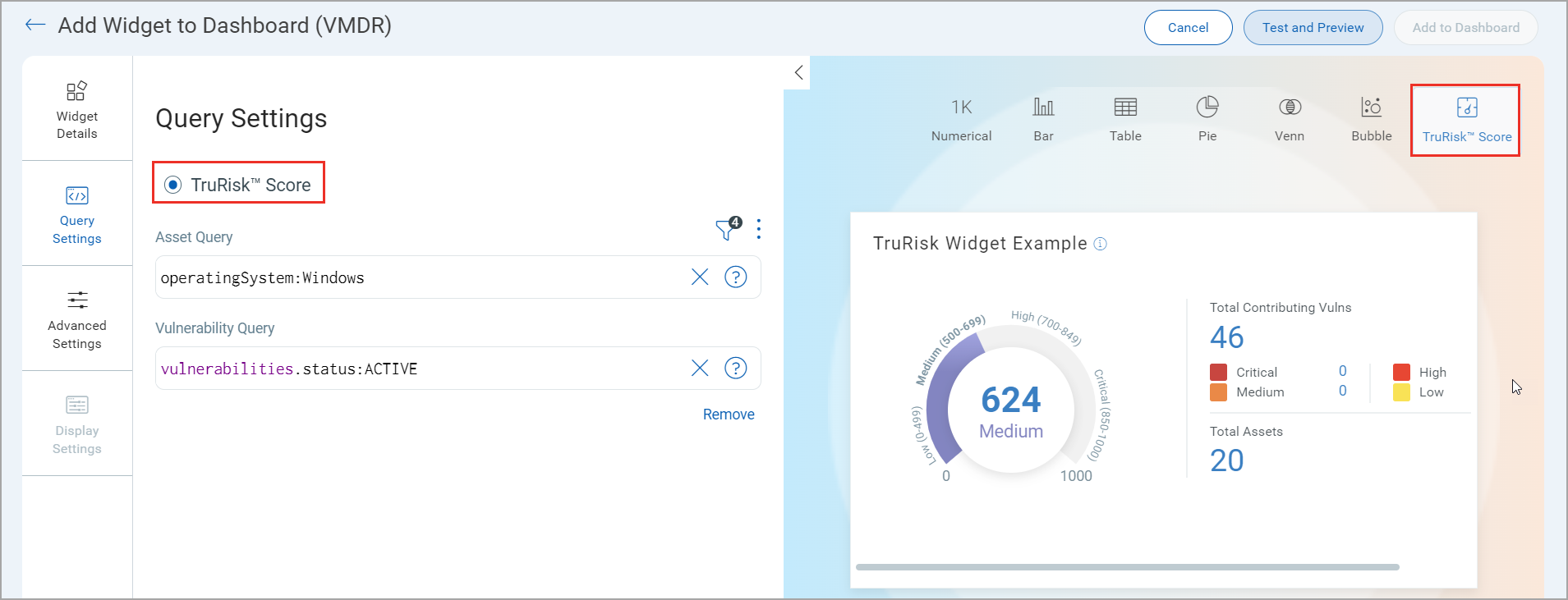Select the Pie chart widget type
This screenshot has width=1568, height=600.
point(1207,120)
